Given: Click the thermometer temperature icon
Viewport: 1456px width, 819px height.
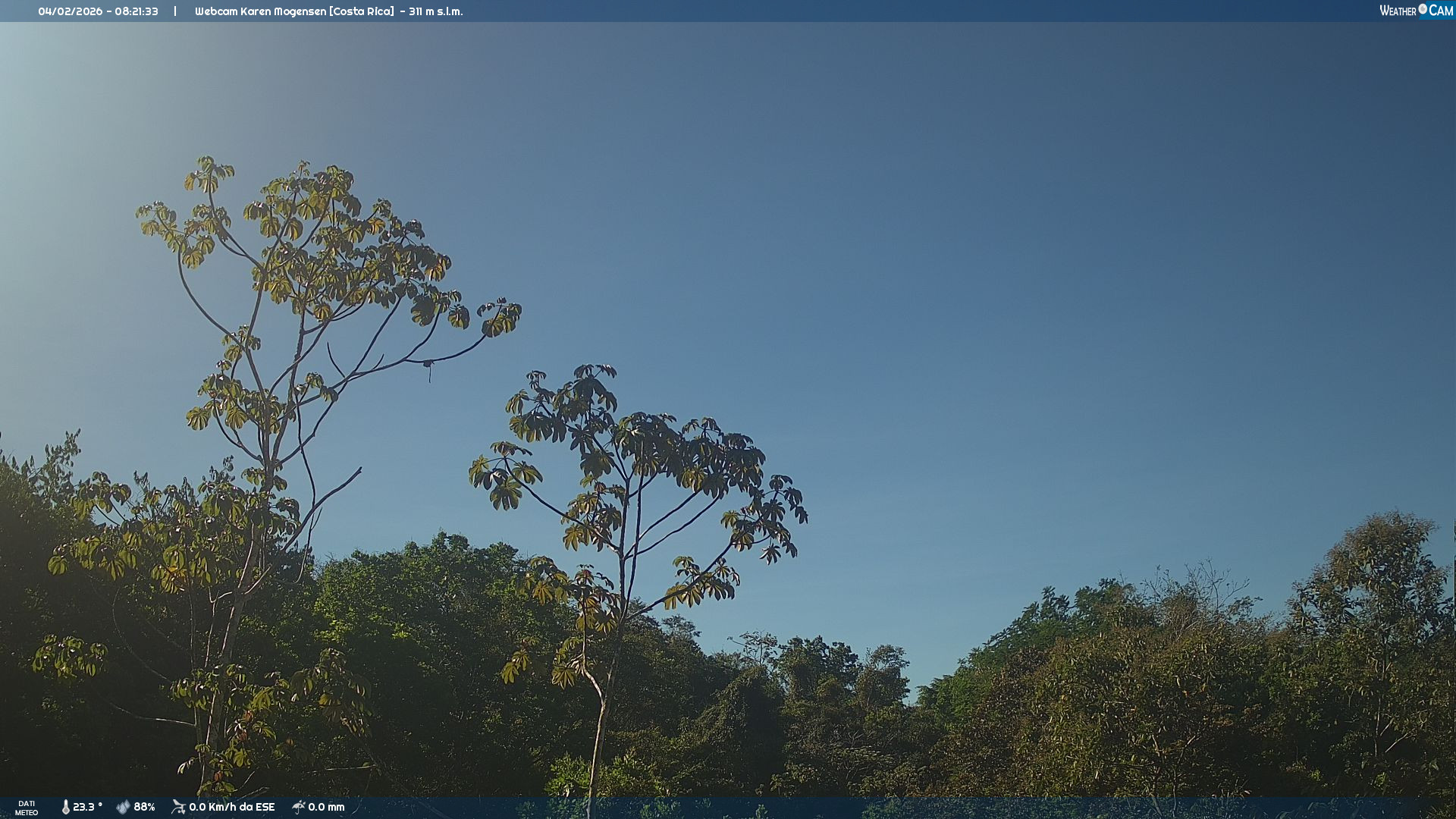Looking at the screenshot, I should [66, 807].
